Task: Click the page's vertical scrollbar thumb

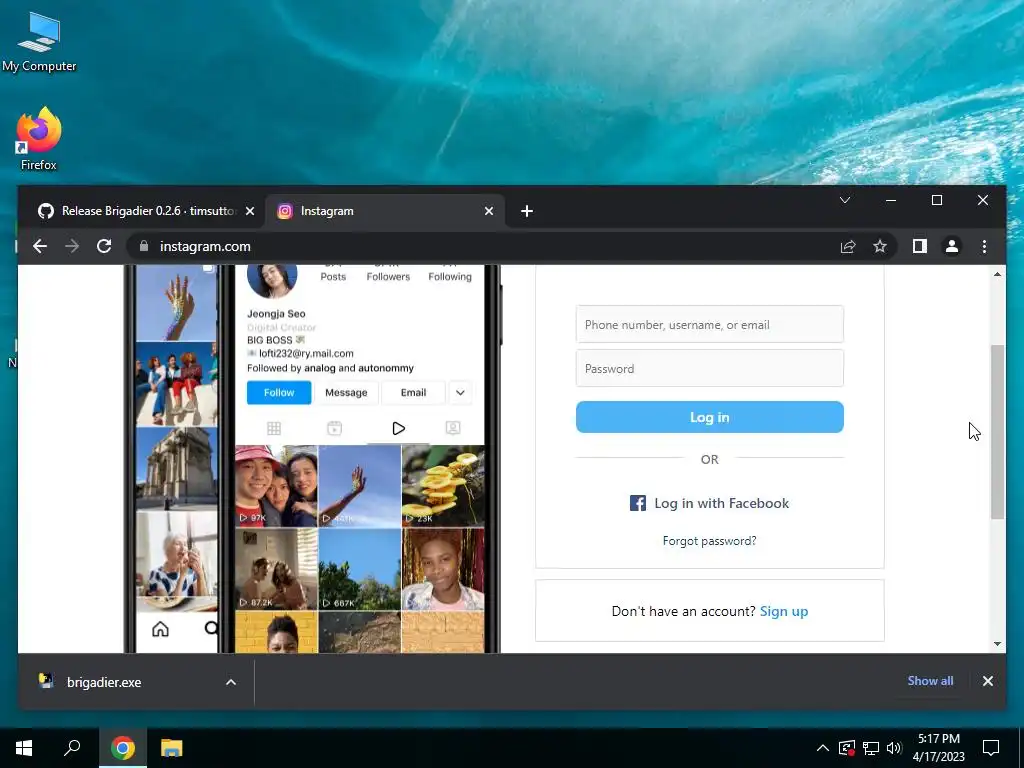Action: (x=997, y=431)
